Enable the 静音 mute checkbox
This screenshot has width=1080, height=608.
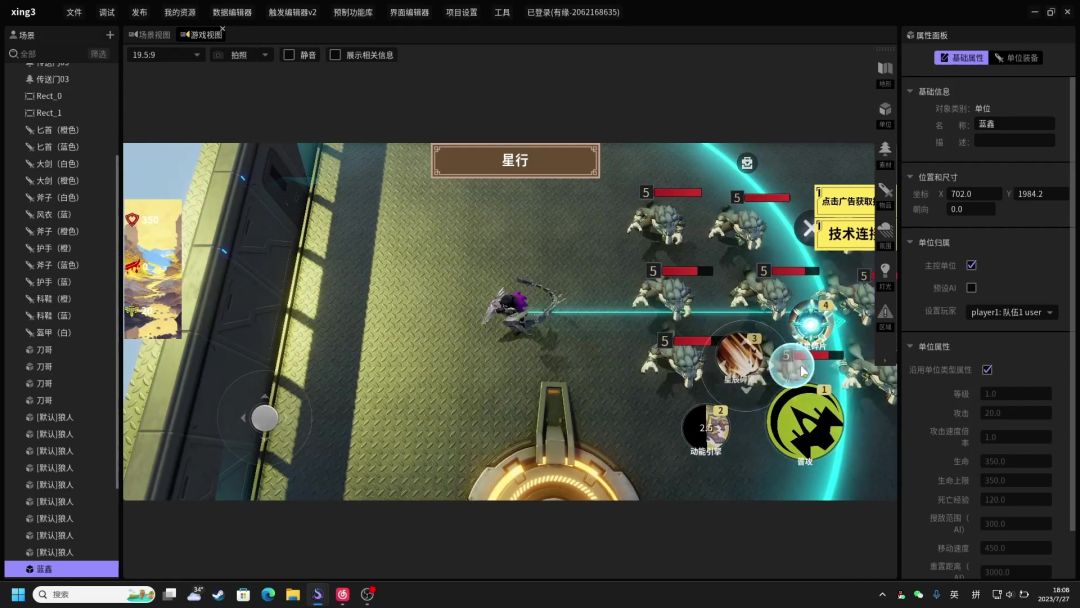point(289,55)
